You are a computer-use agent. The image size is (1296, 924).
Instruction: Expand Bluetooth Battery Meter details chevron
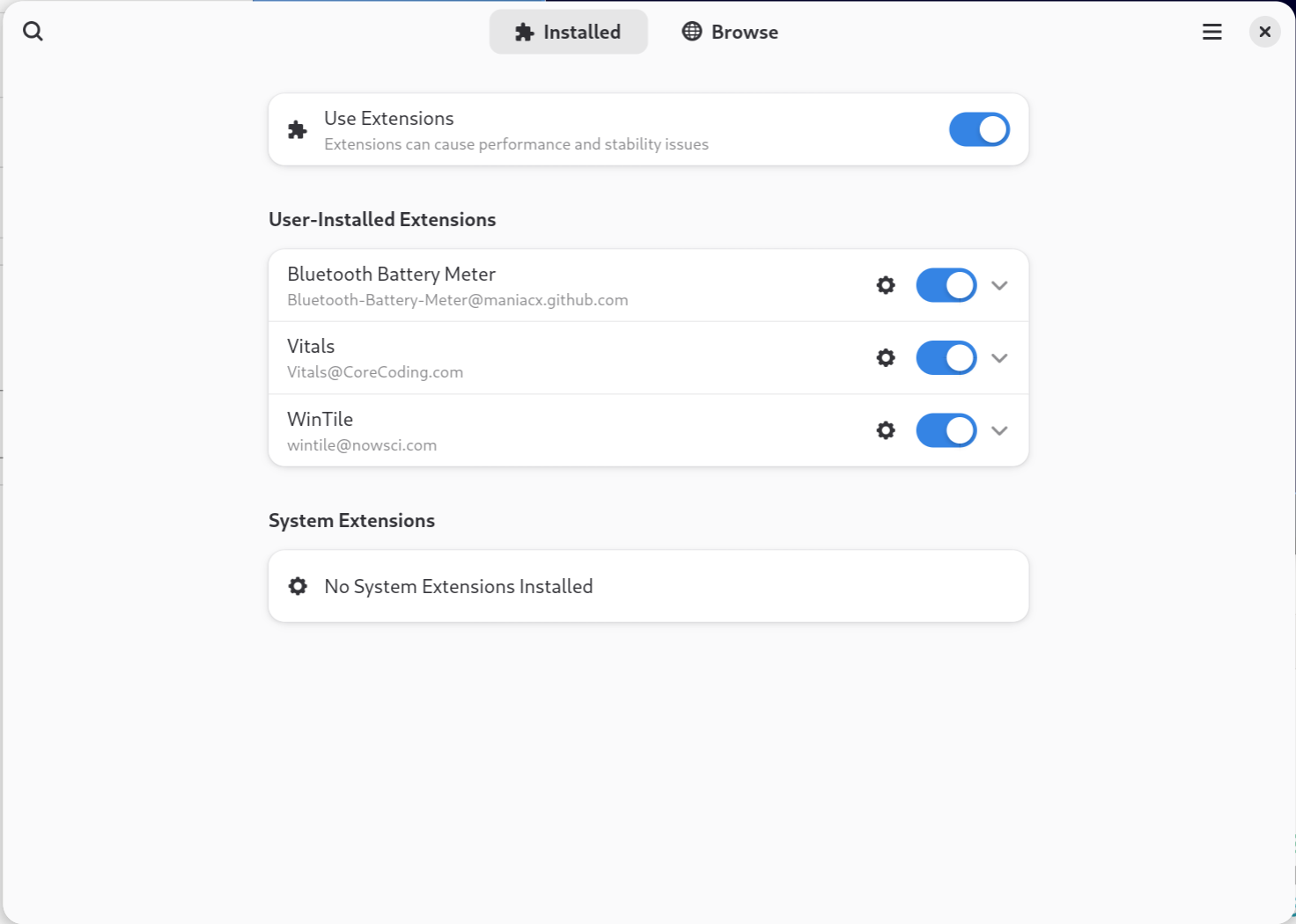(x=999, y=285)
